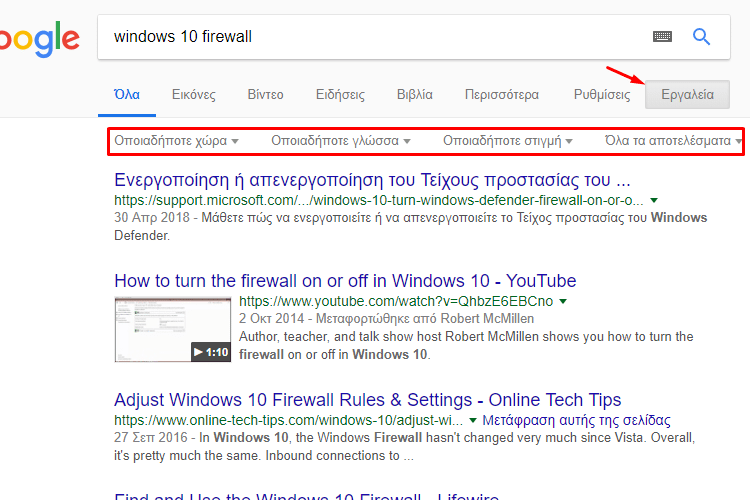This screenshot has width=750, height=500.
Task: Expand the Όλα τα αποτελέσματα dropdown
Action: pyautogui.click(x=673, y=141)
